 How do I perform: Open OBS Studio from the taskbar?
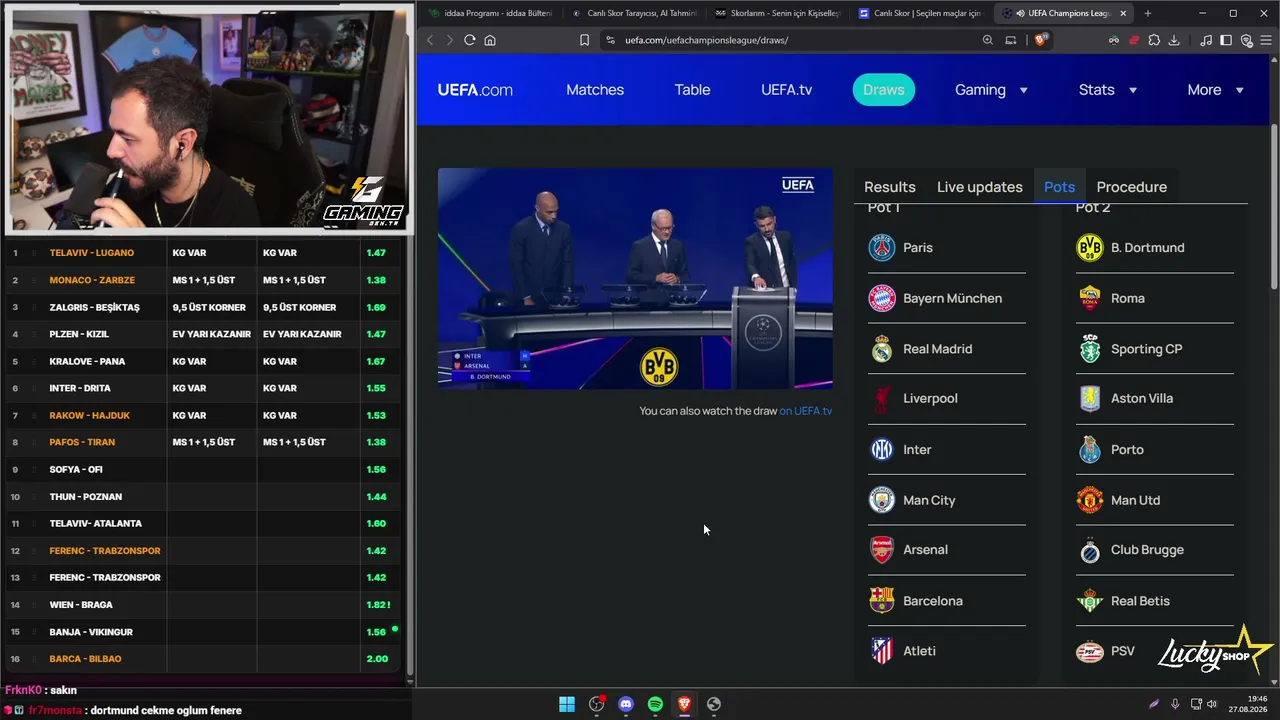click(x=597, y=704)
